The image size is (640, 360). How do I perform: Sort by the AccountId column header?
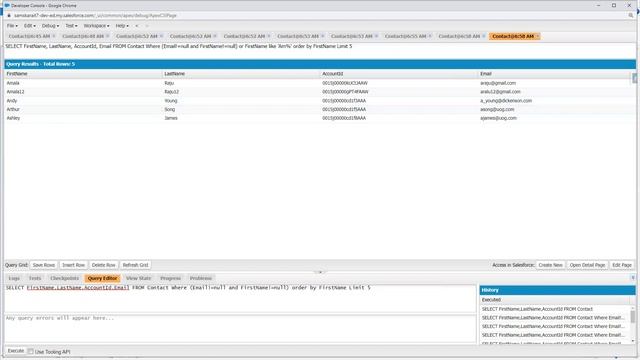click(399, 74)
